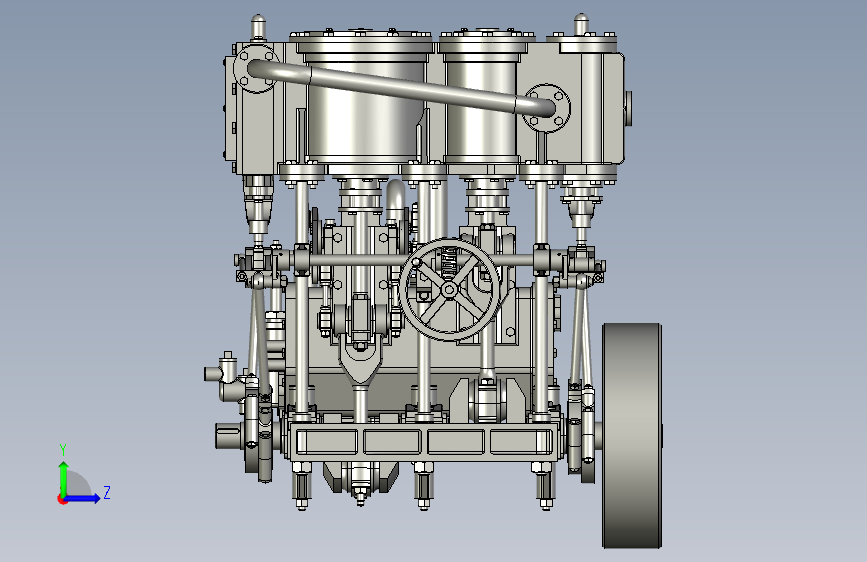Select the spoked handwheel at engine center

click(x=449, y=289)
